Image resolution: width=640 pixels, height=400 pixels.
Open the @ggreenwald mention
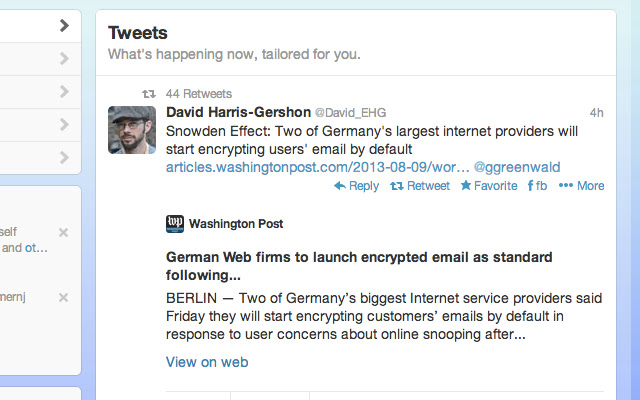tap(517, 167)
